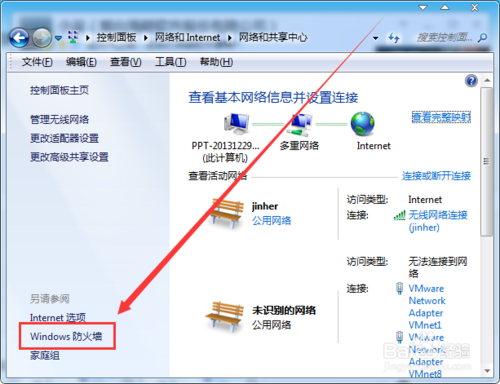Close the window with the X button
500x384 pixels.
[x=475, y=7]
